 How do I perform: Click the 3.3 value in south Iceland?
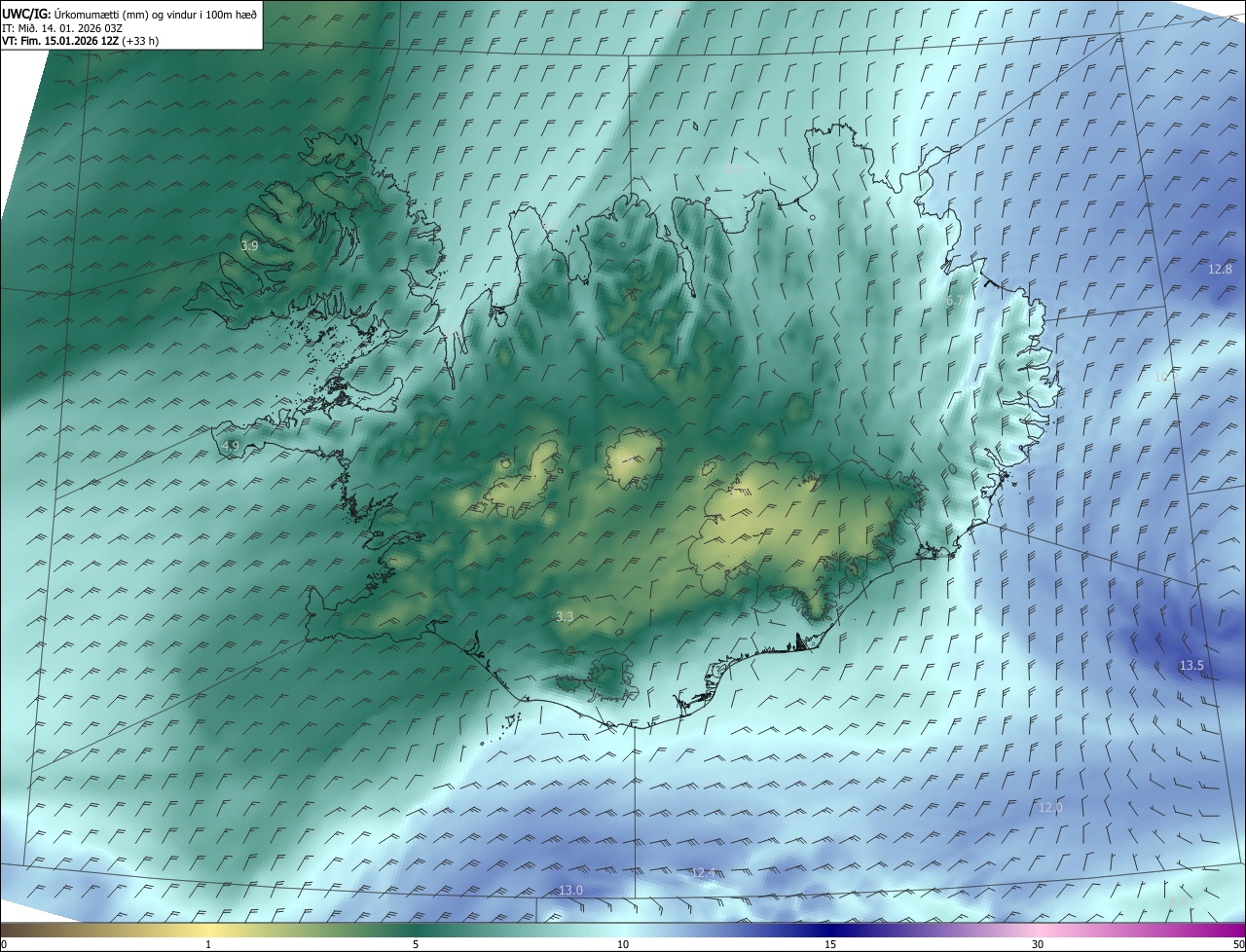pos(565,616)
